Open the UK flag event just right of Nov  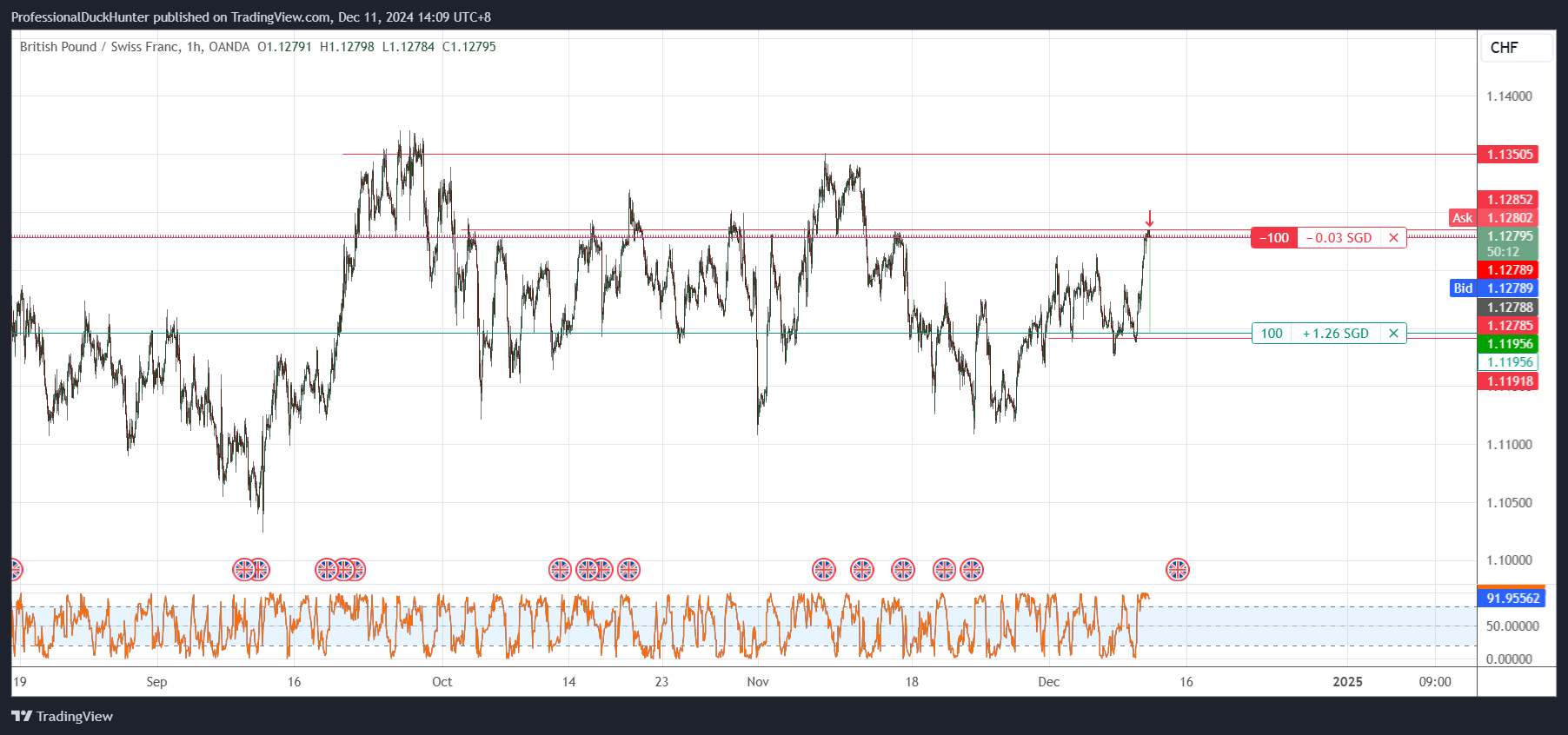point(823,570)
